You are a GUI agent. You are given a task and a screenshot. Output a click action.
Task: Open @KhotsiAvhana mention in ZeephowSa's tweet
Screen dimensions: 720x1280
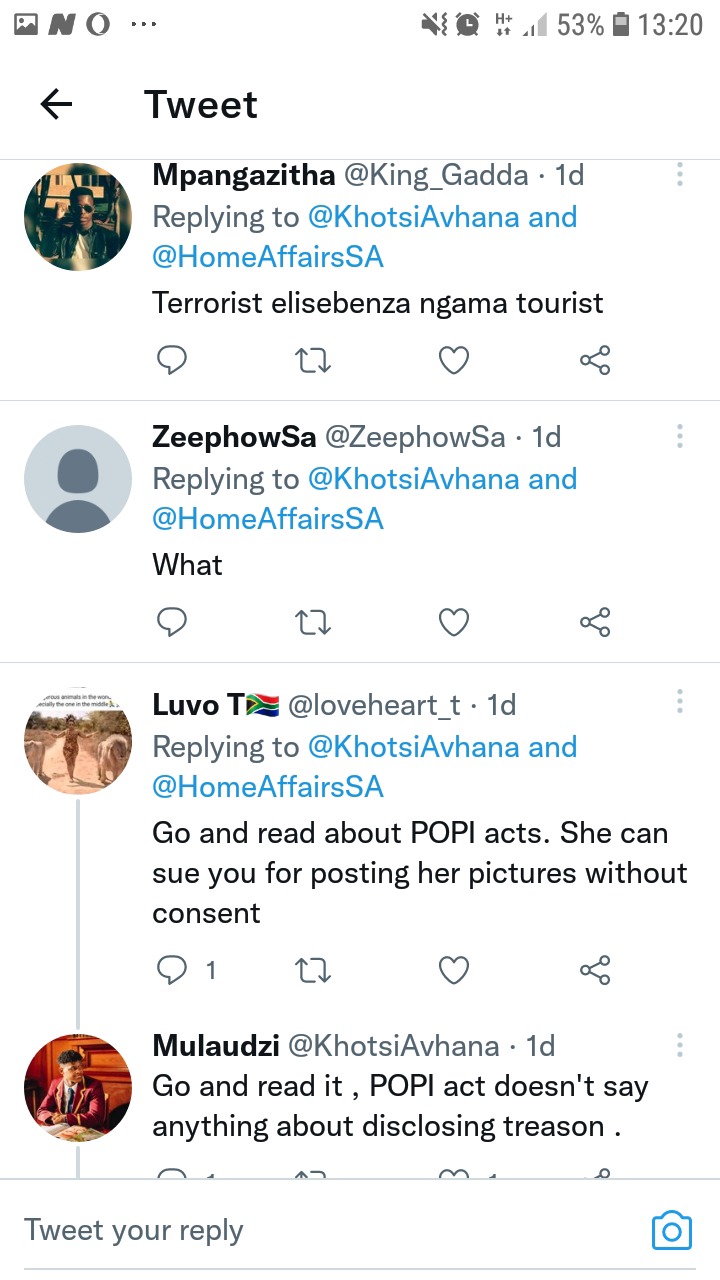coord(413,479)
